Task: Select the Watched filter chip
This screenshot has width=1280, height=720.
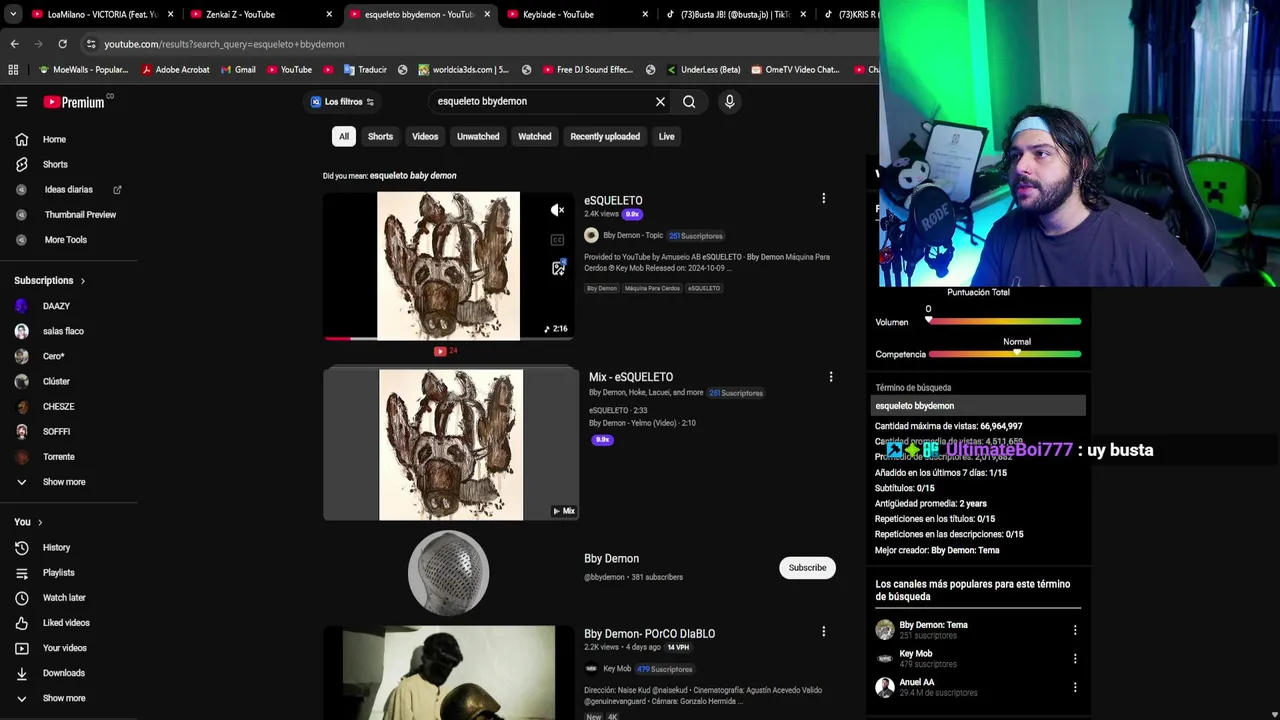Action: pyautogui.click(x=535, y=136)
